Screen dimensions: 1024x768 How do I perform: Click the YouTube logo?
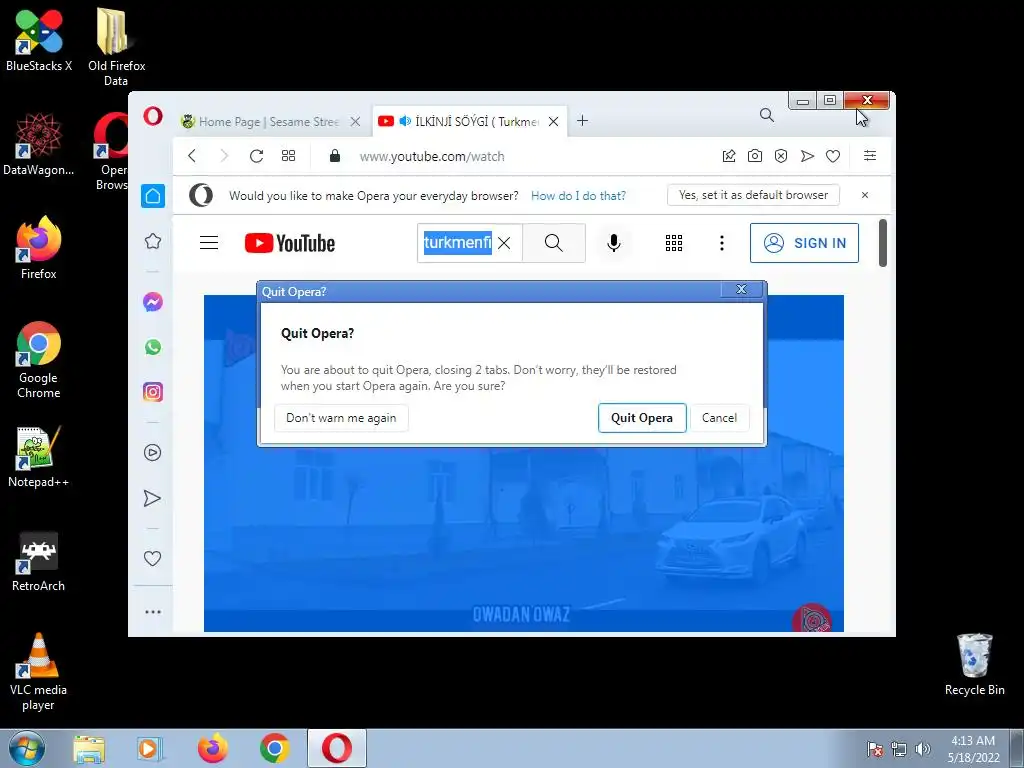point(290,243)
